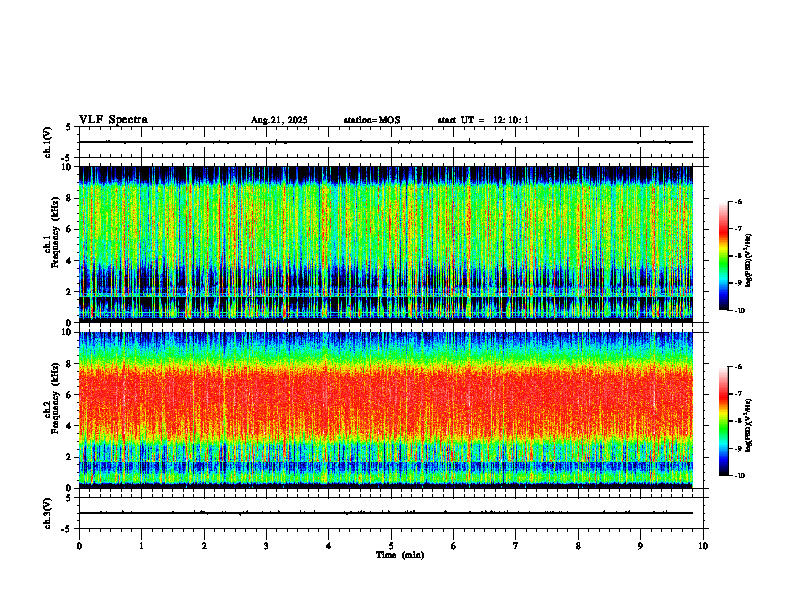
Task: Click the "ch.1(V)" waveform axis label
Action: coord(47,142)
